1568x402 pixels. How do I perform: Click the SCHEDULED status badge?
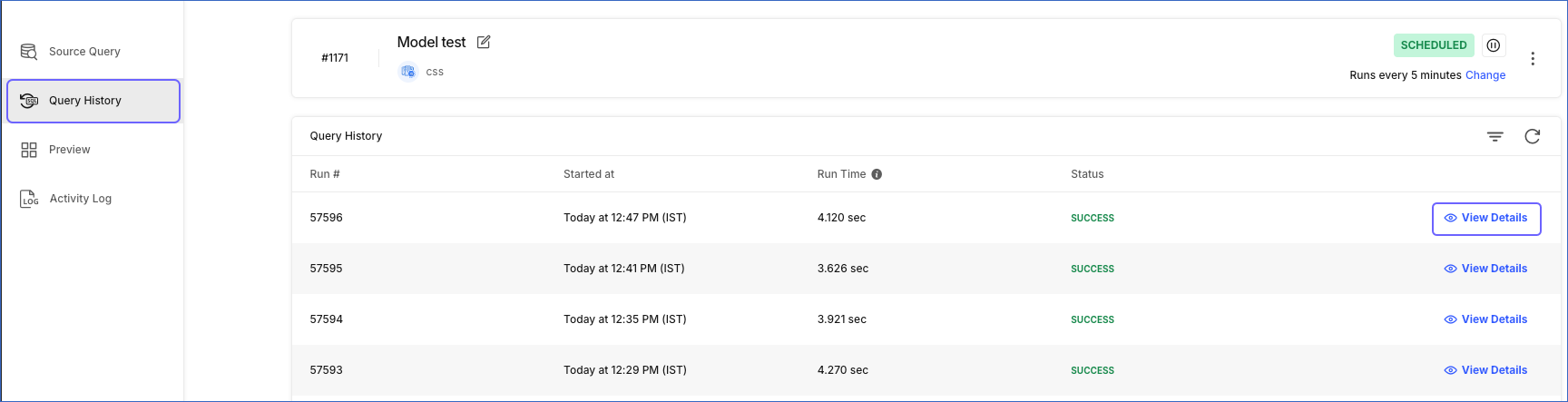click(x=1434, y=45)
